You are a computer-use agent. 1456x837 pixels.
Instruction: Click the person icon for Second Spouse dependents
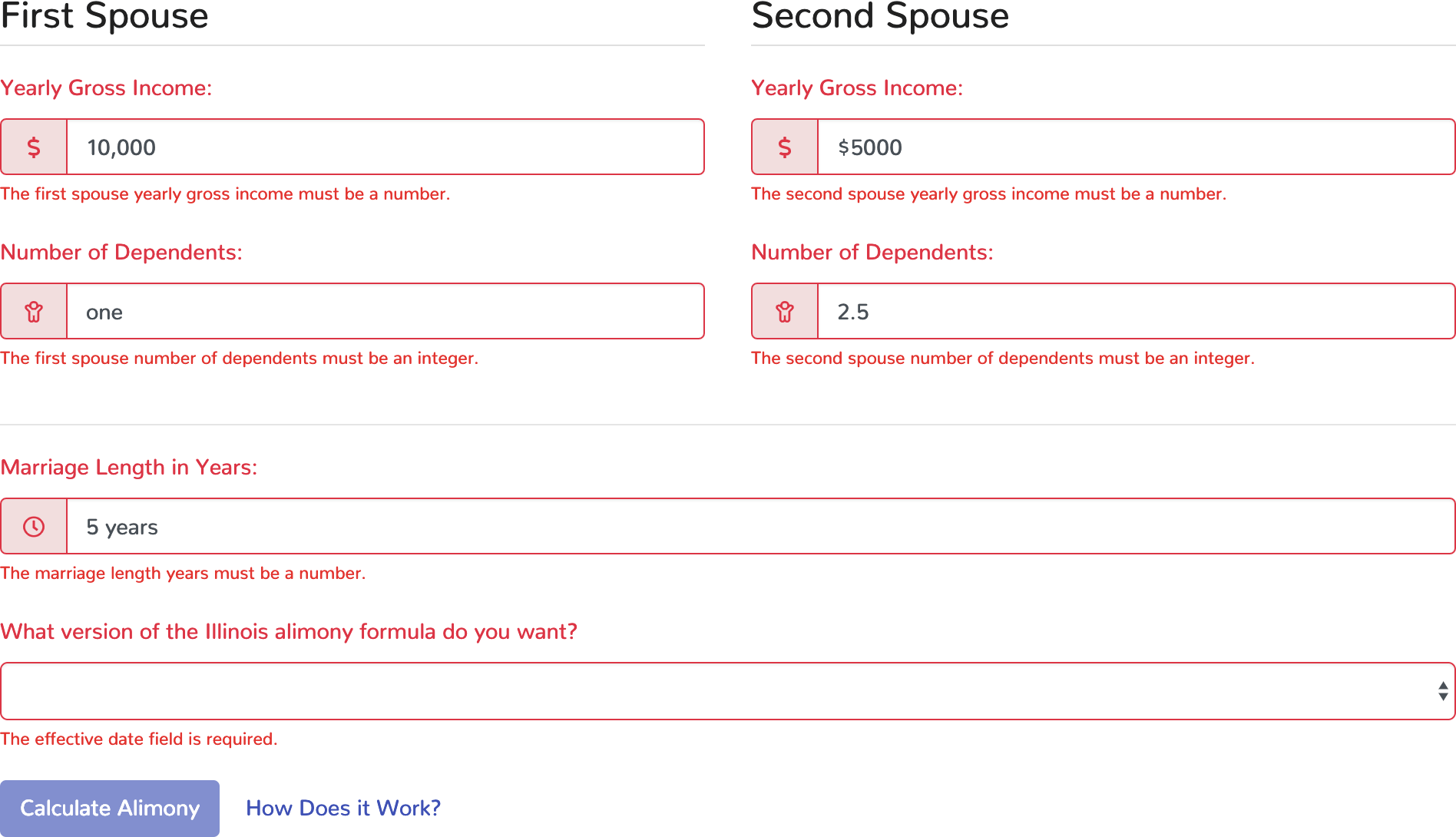click(x=783, y=311)
